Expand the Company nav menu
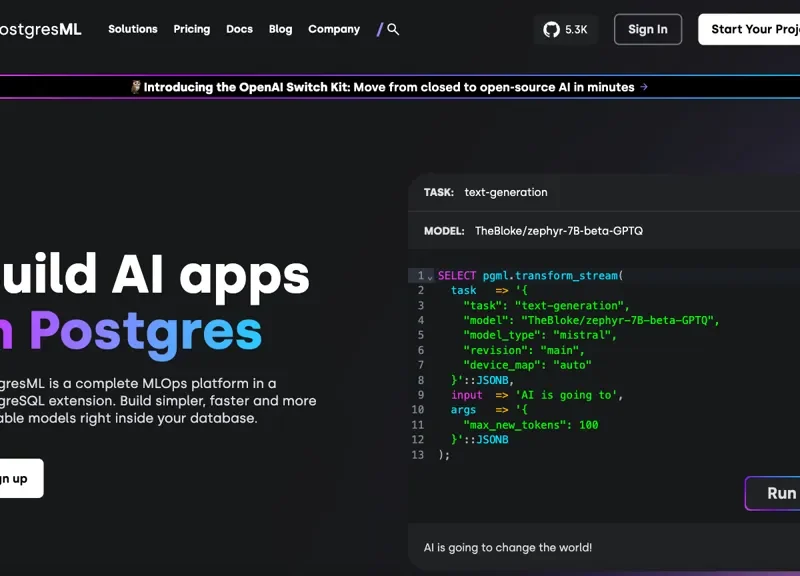This screenshot has height=576, width=800. (334, 29)
